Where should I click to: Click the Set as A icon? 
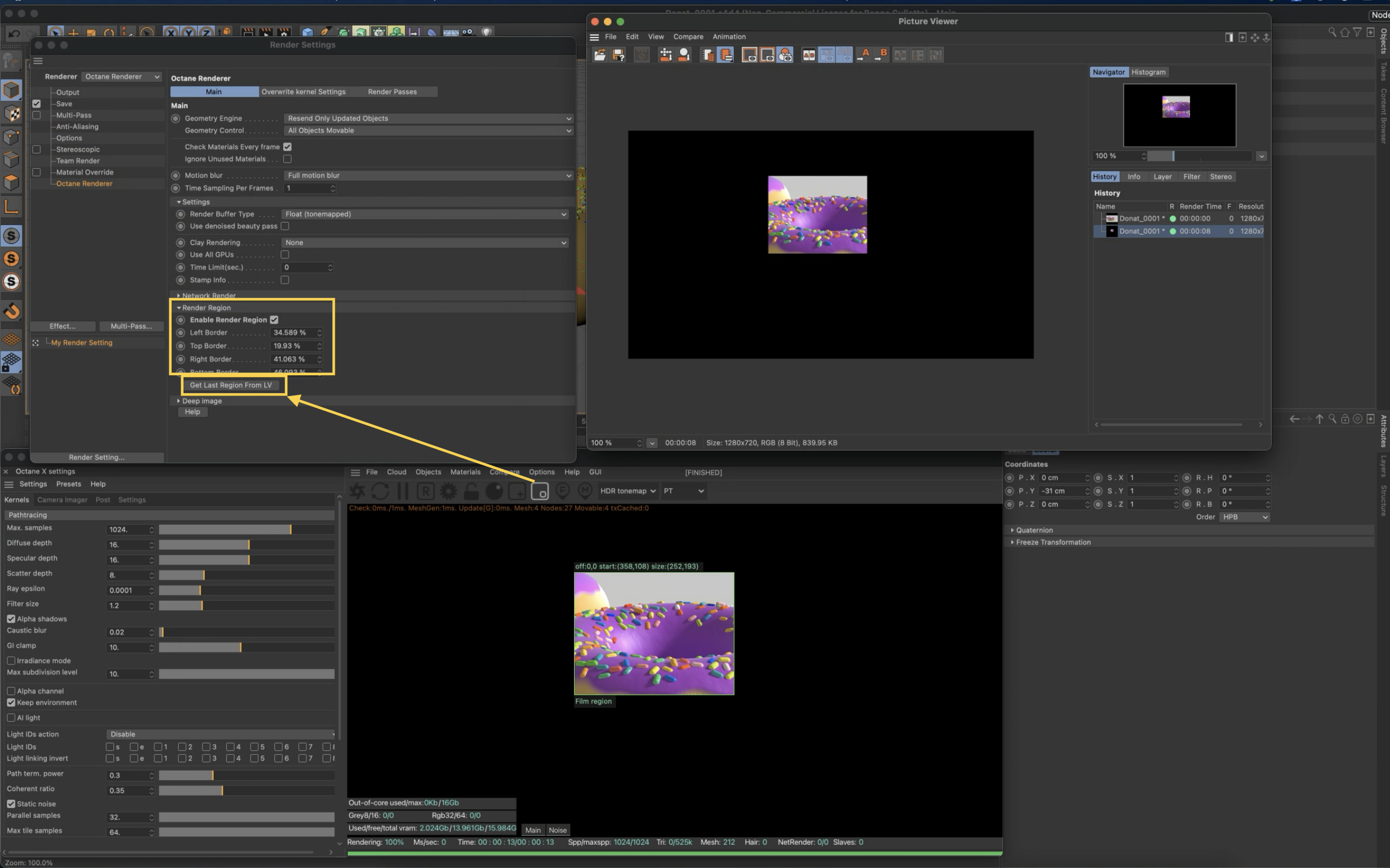(863, 55)
